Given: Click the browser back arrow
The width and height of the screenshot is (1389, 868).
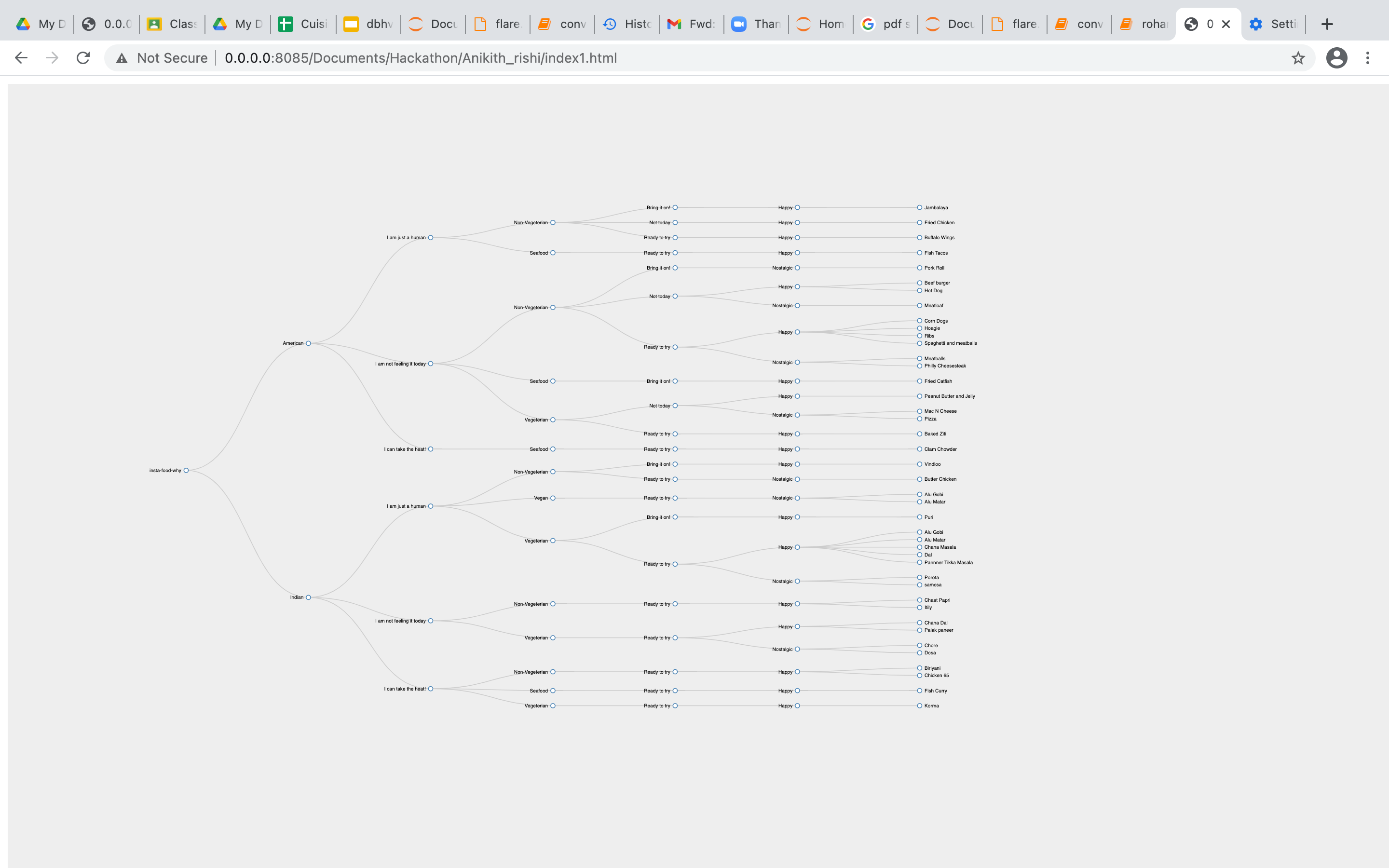Looking at the screenshot, I should 21,58.
